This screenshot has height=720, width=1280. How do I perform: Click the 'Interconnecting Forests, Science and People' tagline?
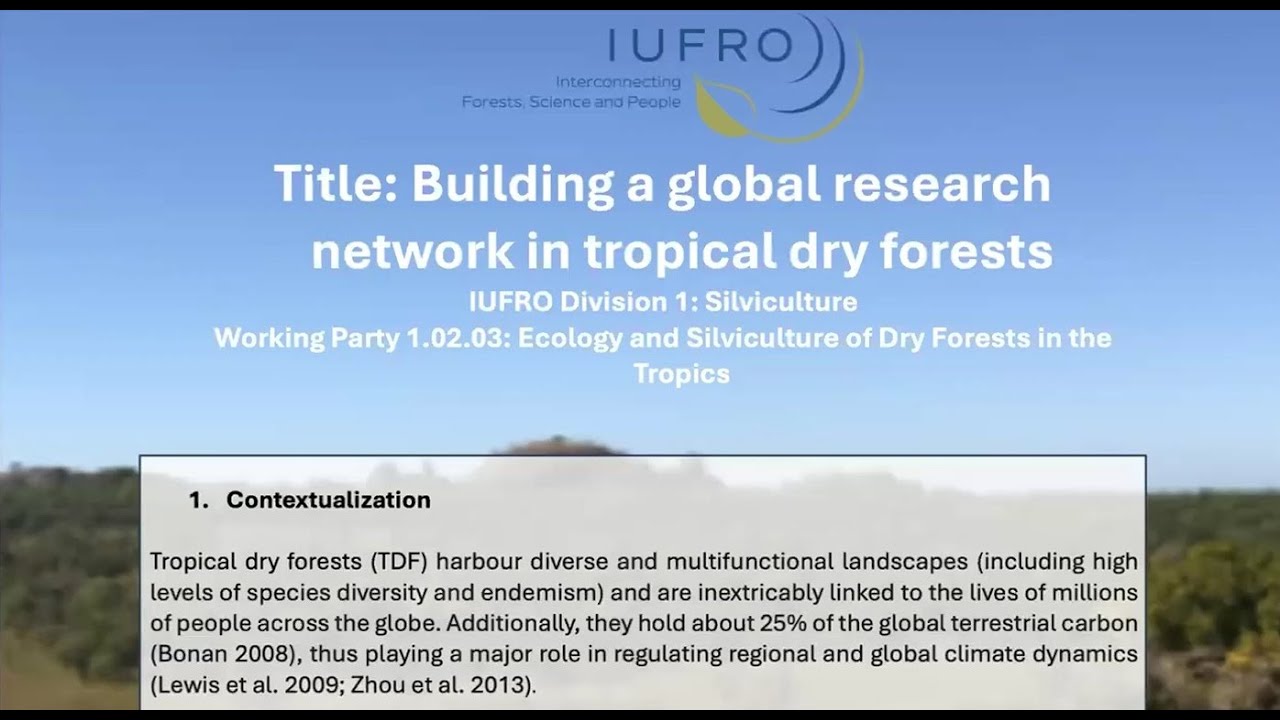(x=571, y=92)
